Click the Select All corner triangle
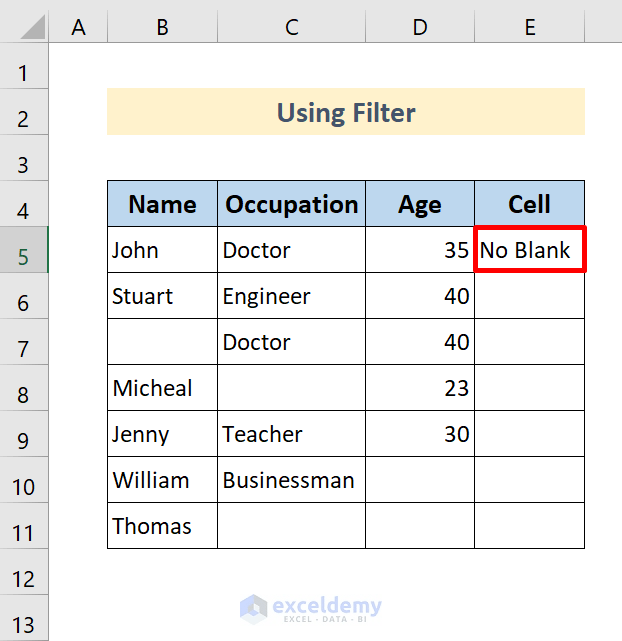The image size is (622, 641). (x=32, y=27)
